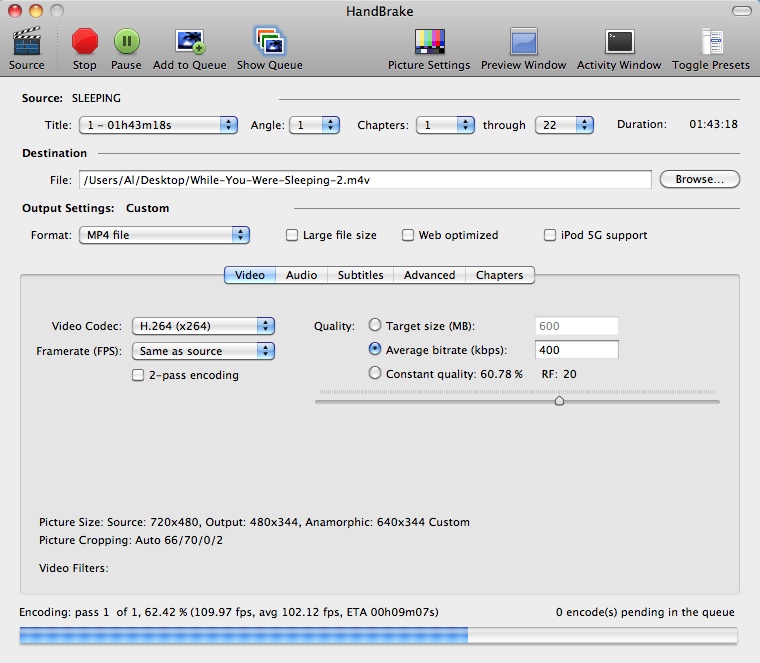Click the destination File path field
The width and height of the screenshot is (760, 663).
click(365, 180)
